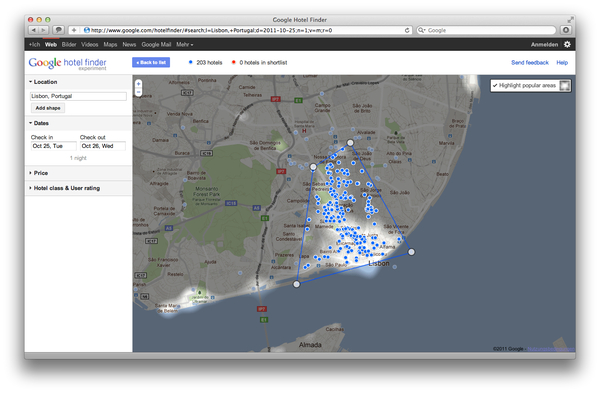Click the Lisbon, Portugal location field
Image resolution: width=600 pixels, height=393 pixels.
pos(78,96)
